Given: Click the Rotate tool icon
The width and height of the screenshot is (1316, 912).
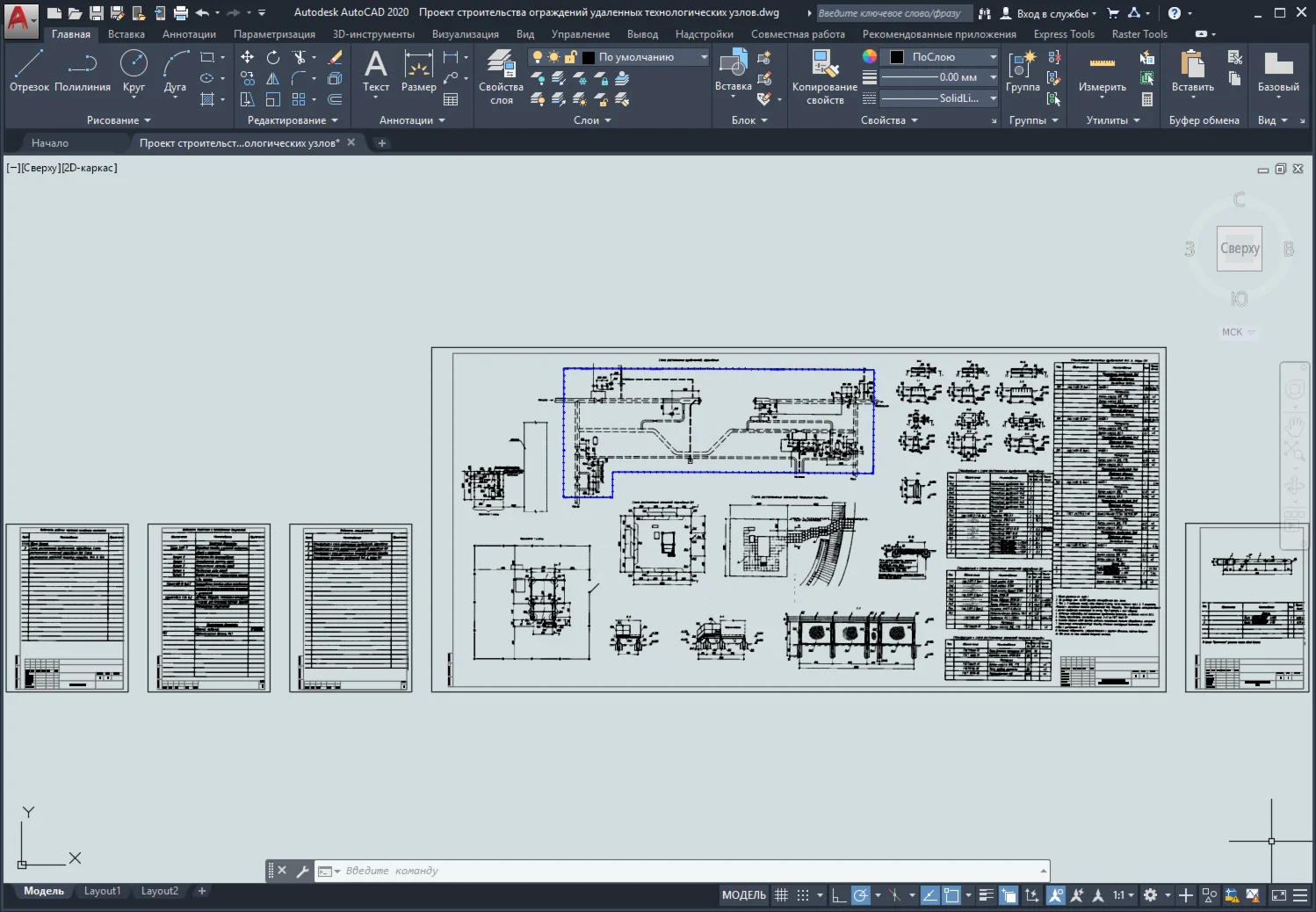Looking at the screenshot, I should [x=273, y=57].
